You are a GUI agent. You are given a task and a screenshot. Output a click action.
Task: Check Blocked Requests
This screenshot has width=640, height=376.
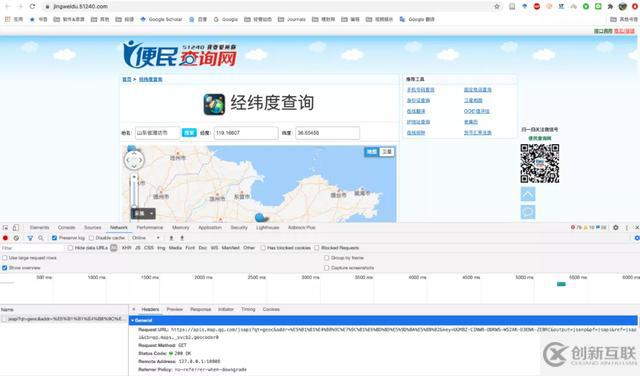click(317, 248)
